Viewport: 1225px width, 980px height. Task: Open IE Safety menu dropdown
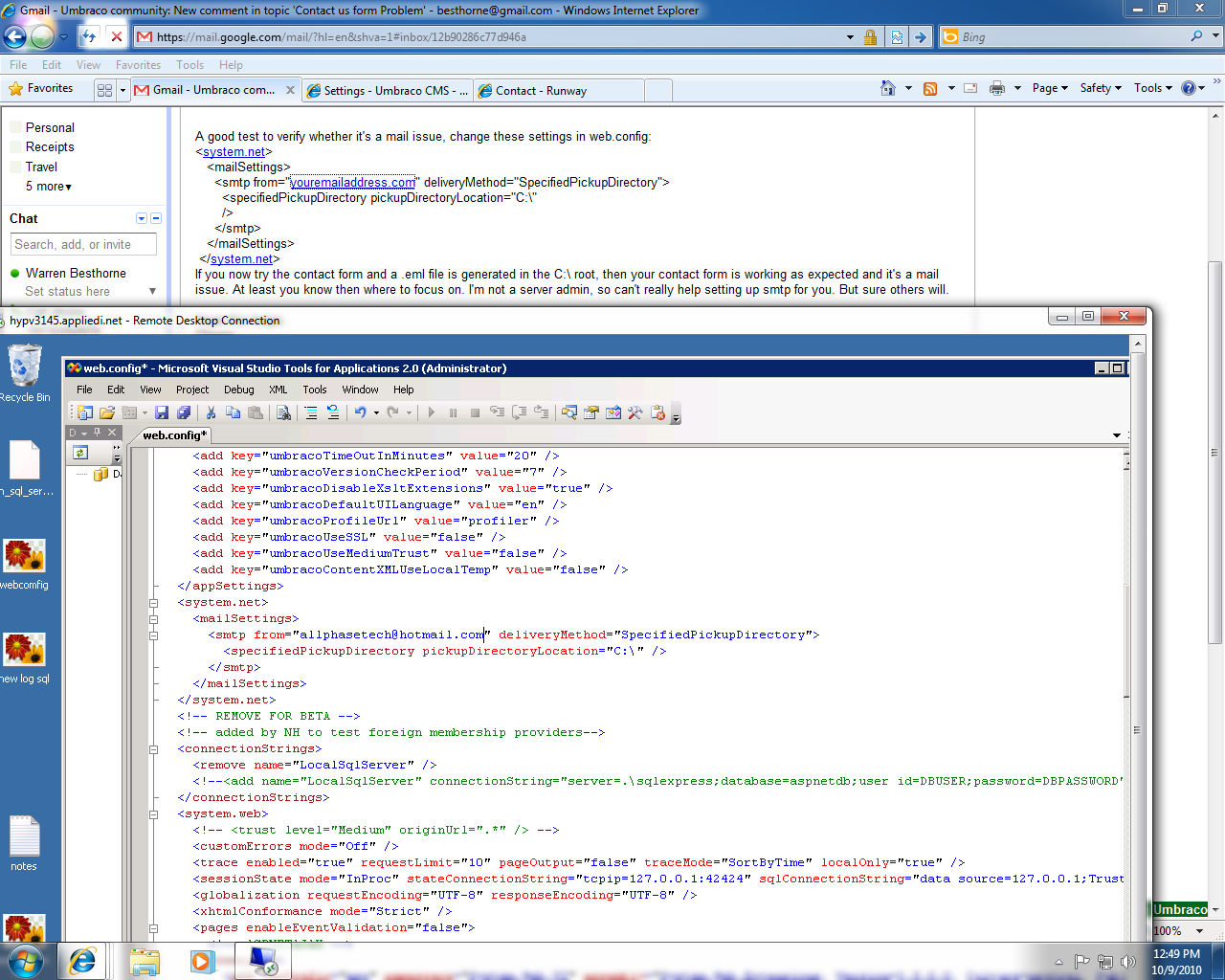click(1101, 88)
